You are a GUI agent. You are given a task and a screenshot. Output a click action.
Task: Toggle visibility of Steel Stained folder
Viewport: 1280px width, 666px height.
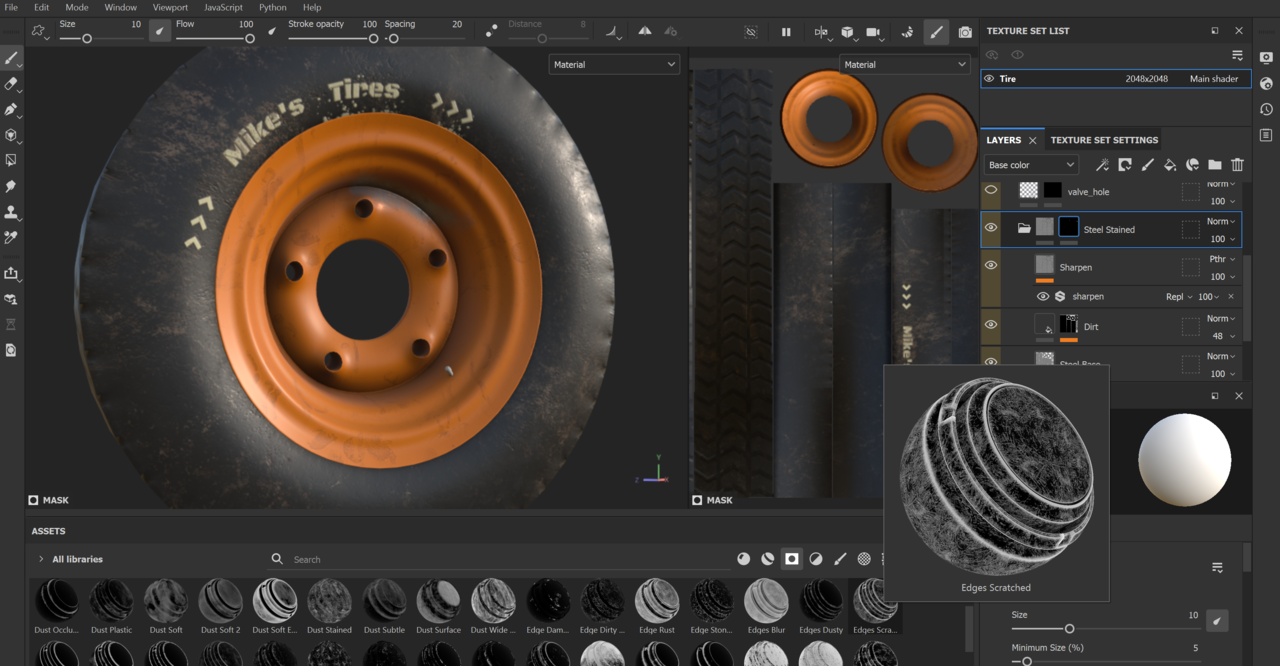(x=991, y=228)
